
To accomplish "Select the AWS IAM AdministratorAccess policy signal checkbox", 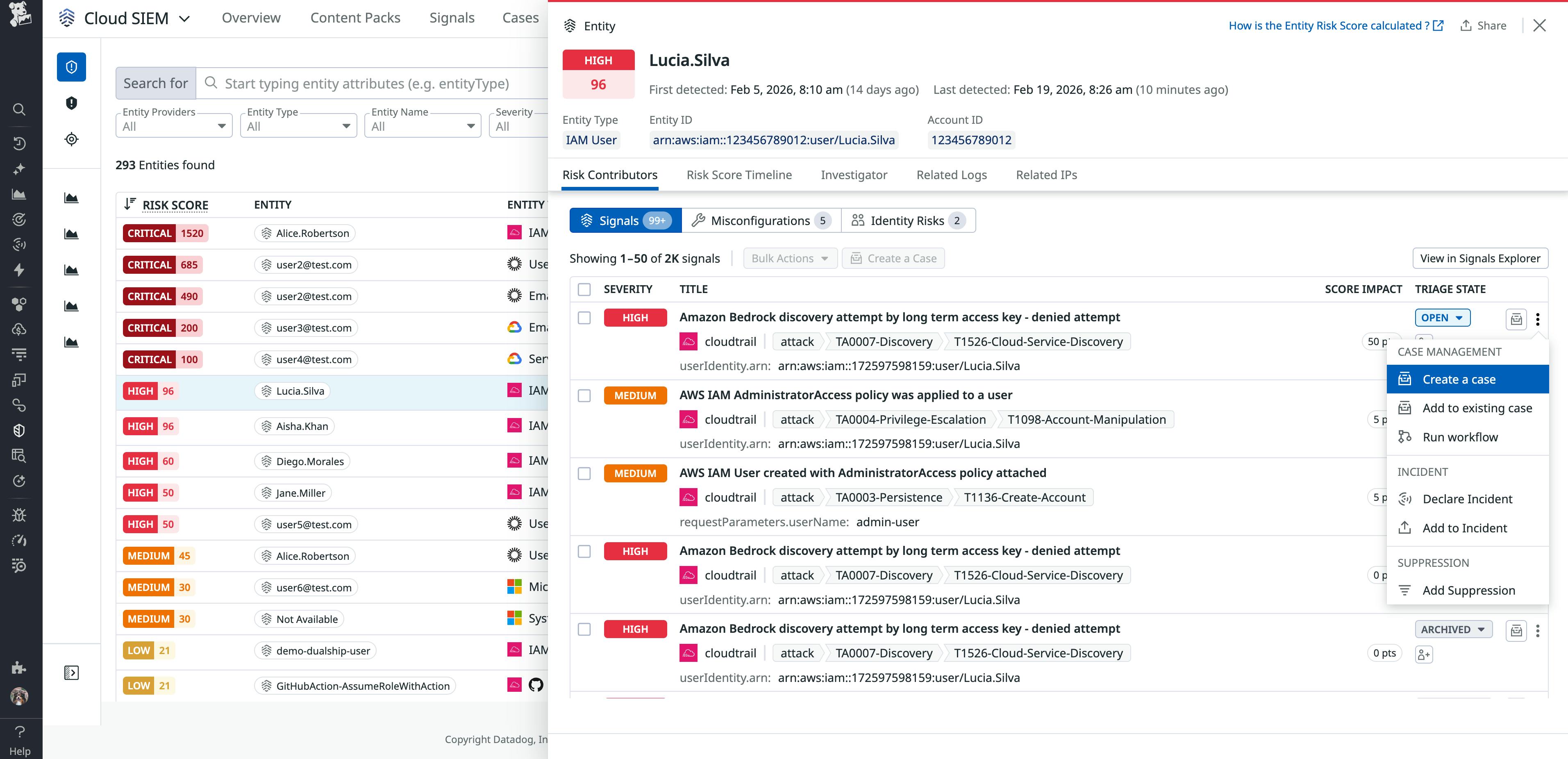I will (584, 395).
